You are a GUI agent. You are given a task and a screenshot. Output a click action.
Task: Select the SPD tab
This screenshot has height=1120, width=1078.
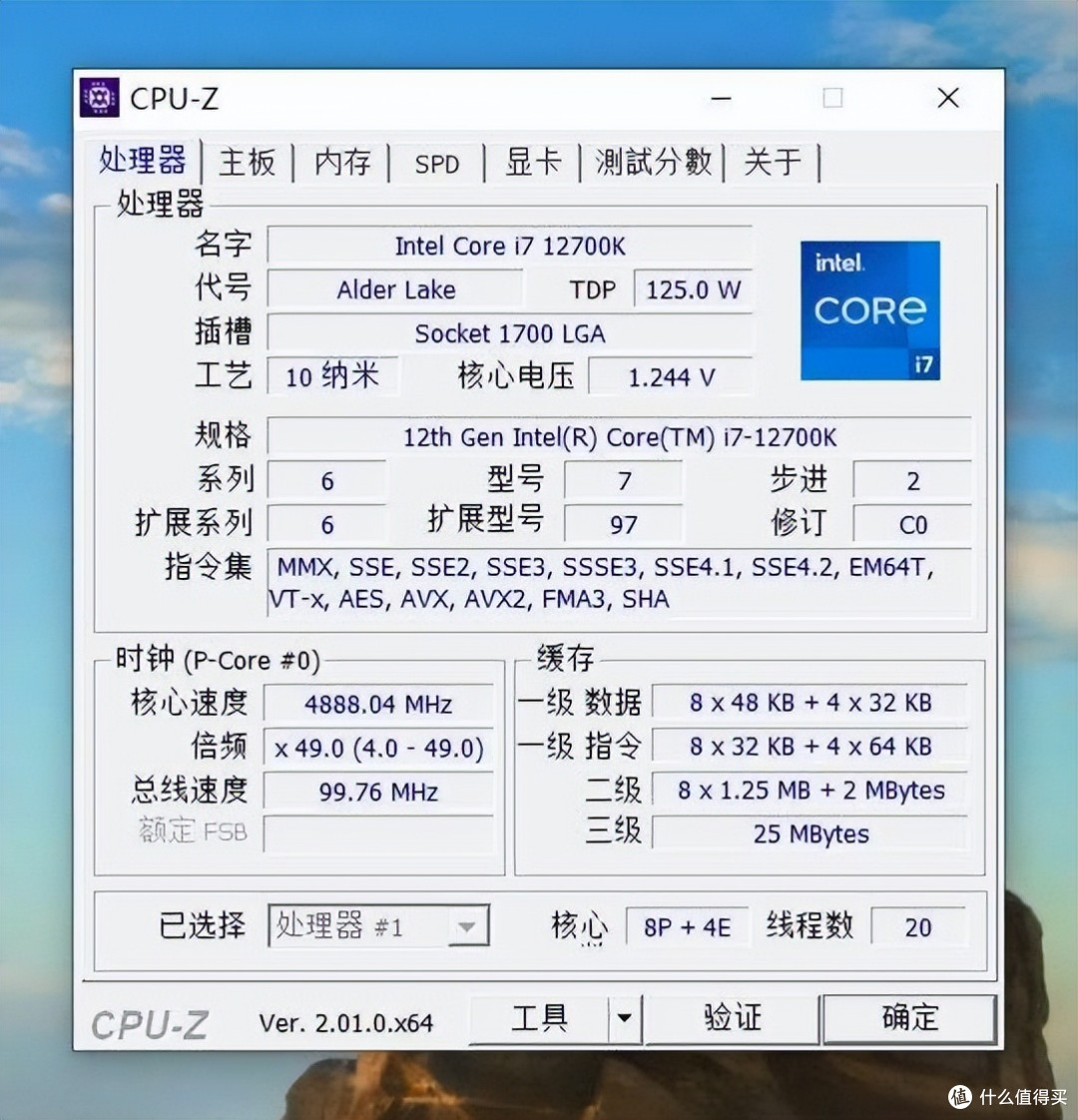(x=436, y=164)
